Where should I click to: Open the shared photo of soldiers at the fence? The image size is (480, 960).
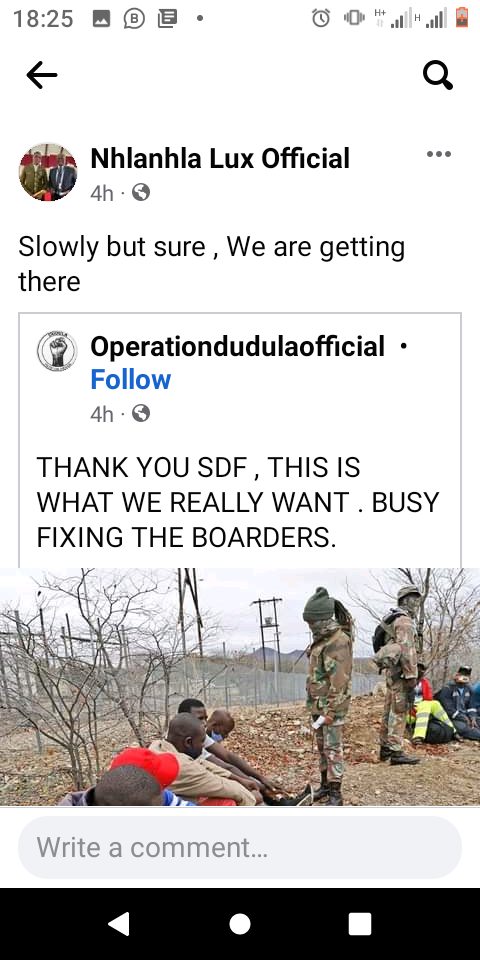(240, 687)
